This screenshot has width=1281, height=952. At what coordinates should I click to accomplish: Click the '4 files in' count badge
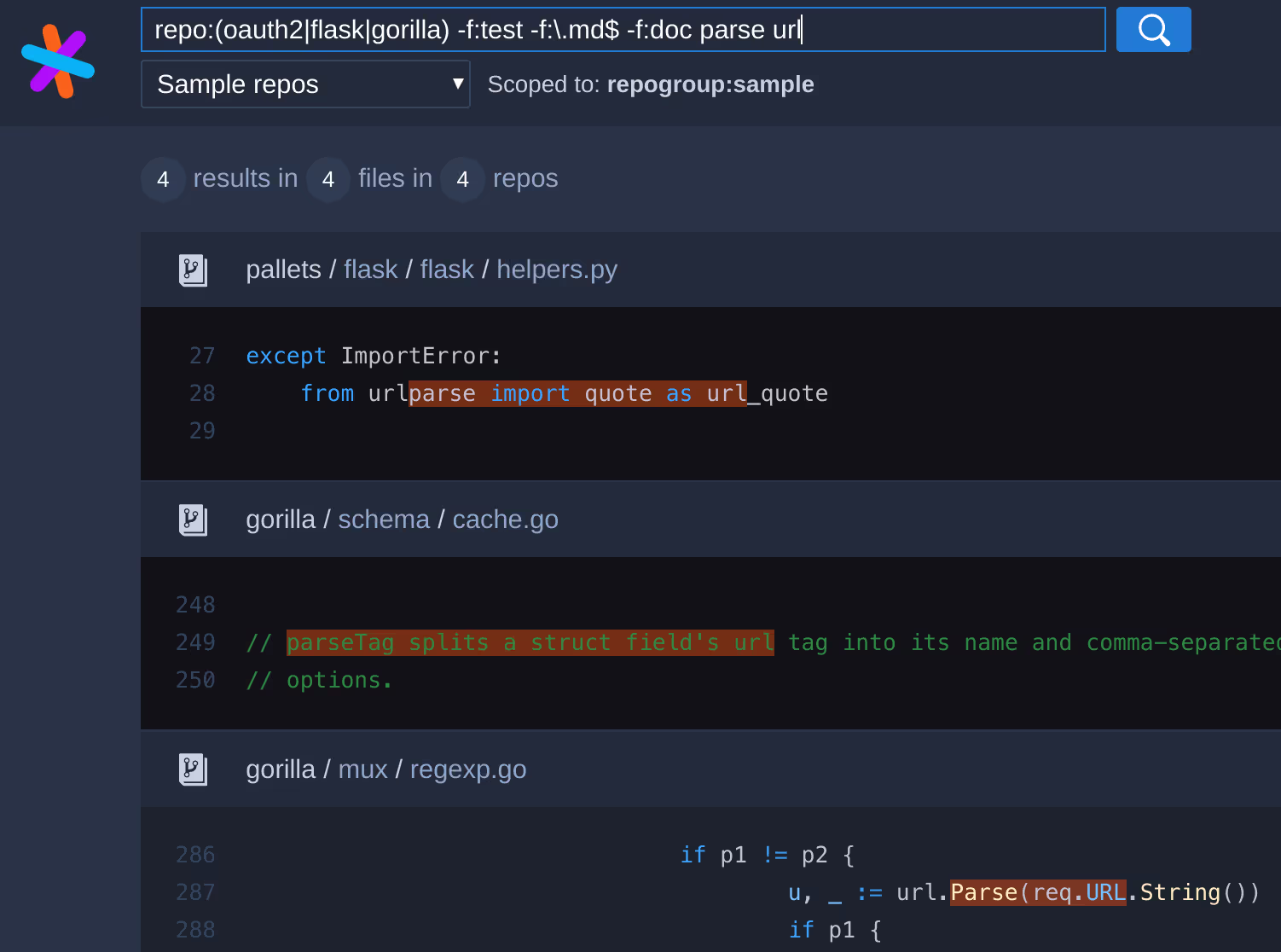327,179
